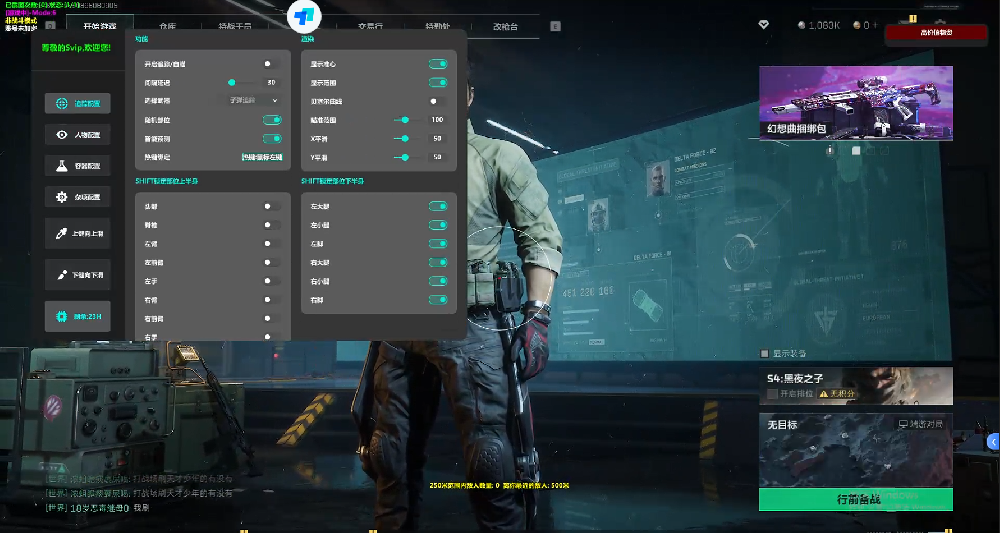
Task: Open the 无目标 map thumbnail
Action: [856, 449]
